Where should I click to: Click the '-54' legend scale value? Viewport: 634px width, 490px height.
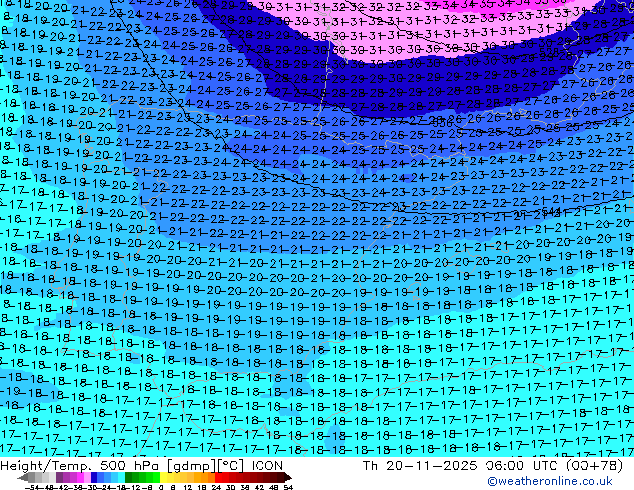tap(32, 488)
